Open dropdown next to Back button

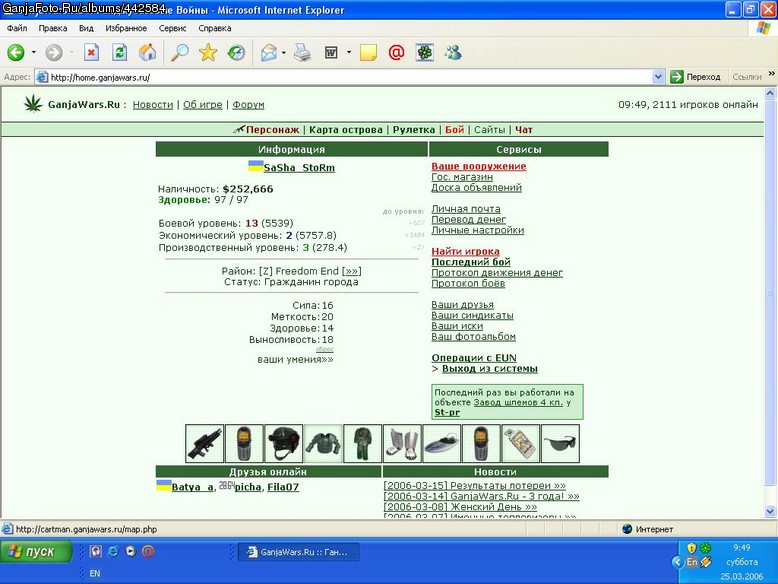point(34,52)
